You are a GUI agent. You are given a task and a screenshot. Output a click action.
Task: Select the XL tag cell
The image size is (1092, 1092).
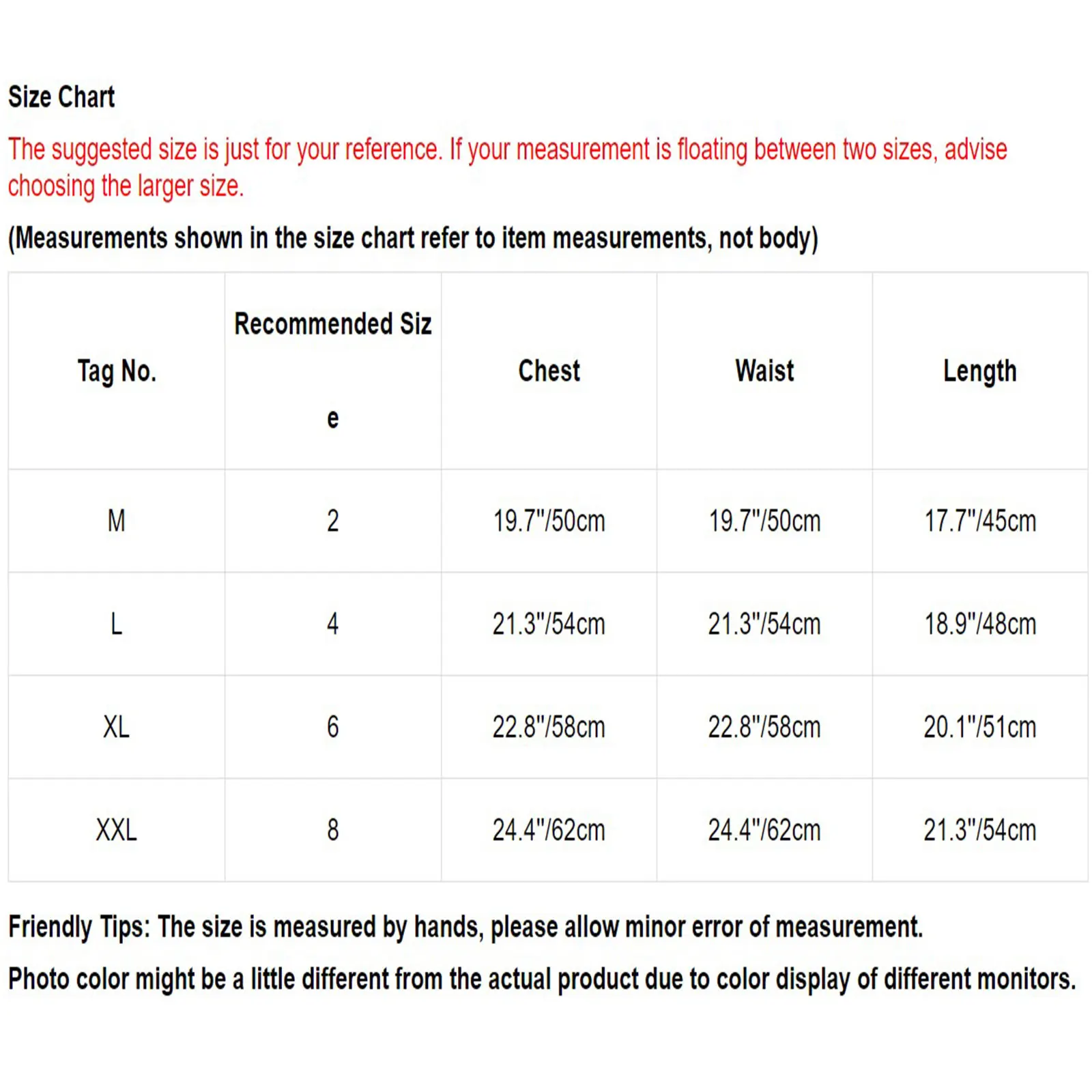[117, 727]
